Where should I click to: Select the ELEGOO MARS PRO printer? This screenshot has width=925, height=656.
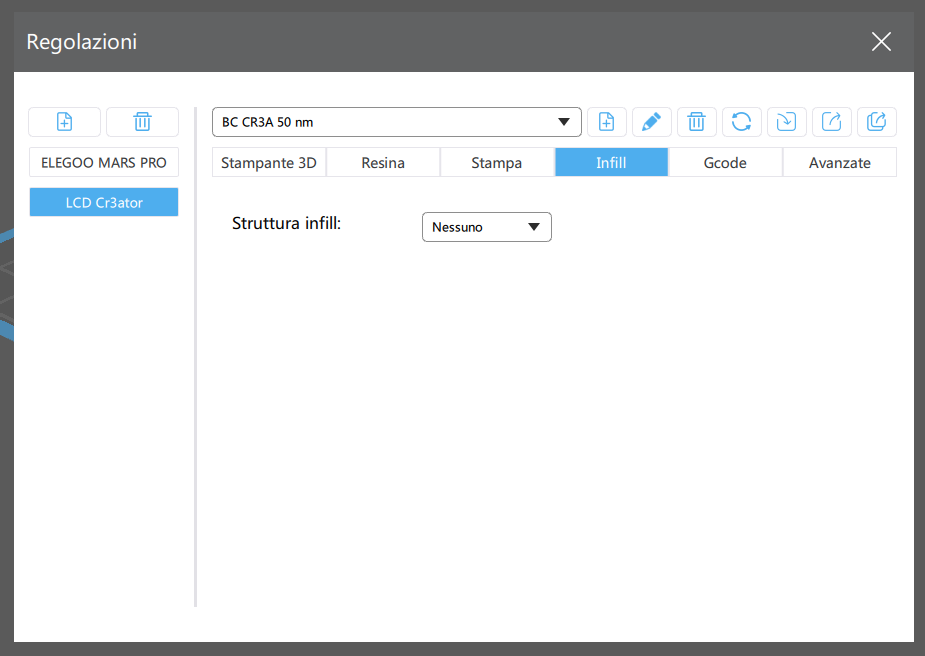point(104,162)
